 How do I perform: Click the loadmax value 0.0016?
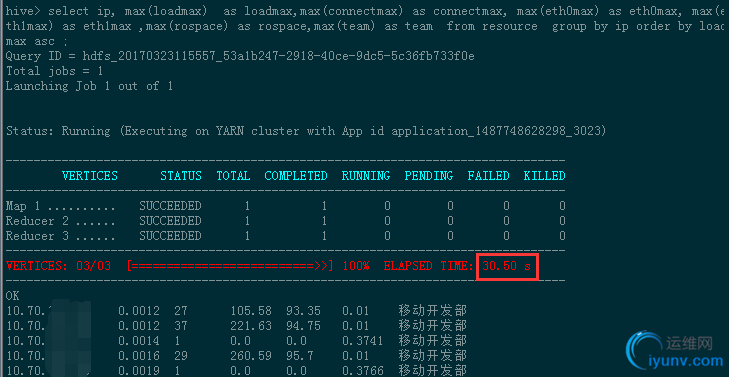[139, 356]
